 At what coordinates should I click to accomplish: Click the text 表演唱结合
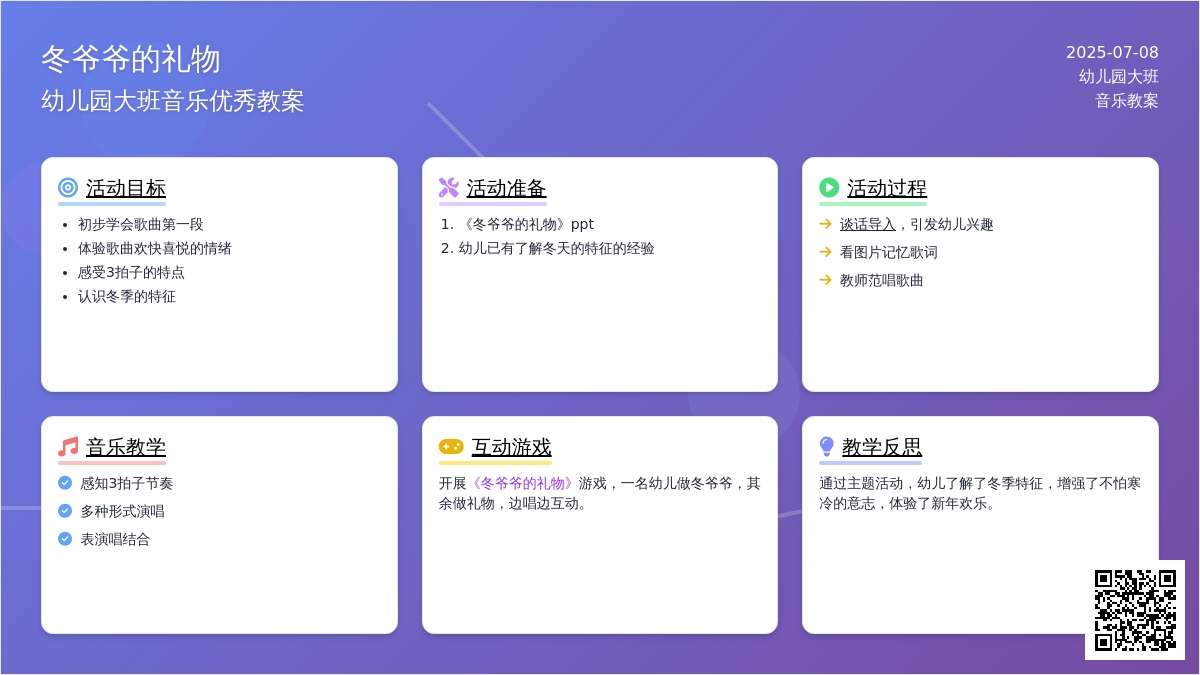pyautogui.click(x=116, y=539)
